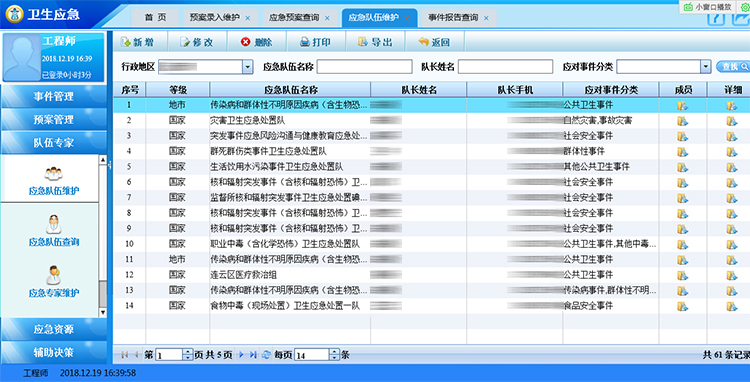Close the 事件报告查询 tab
The width and height of the screenshot is (750, 382).
486,18
